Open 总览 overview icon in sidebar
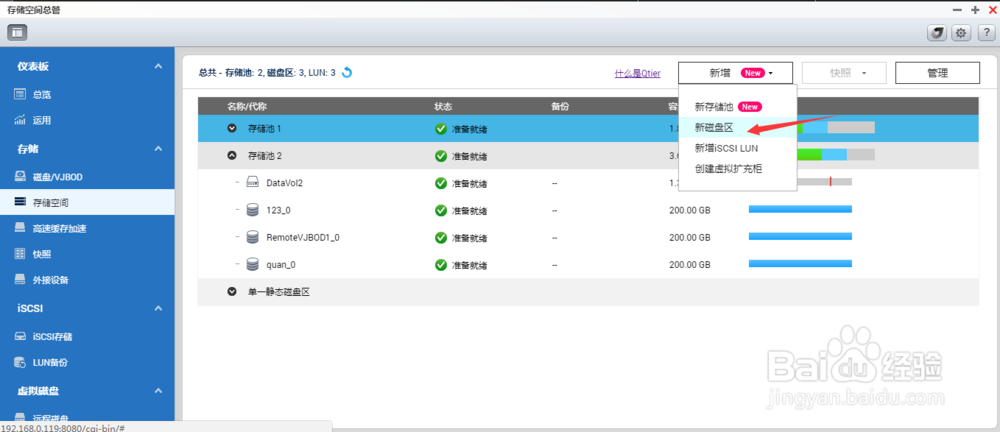1000x432 pixels. pyautogui.click(x=20, y=94)
